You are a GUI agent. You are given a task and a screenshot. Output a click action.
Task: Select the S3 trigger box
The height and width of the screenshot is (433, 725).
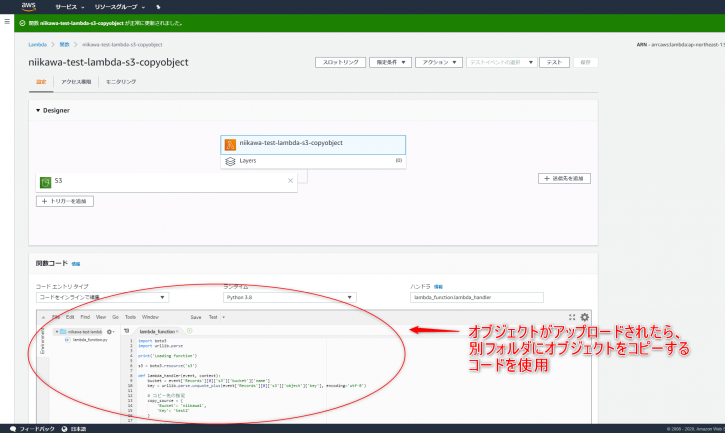(166, 182)
